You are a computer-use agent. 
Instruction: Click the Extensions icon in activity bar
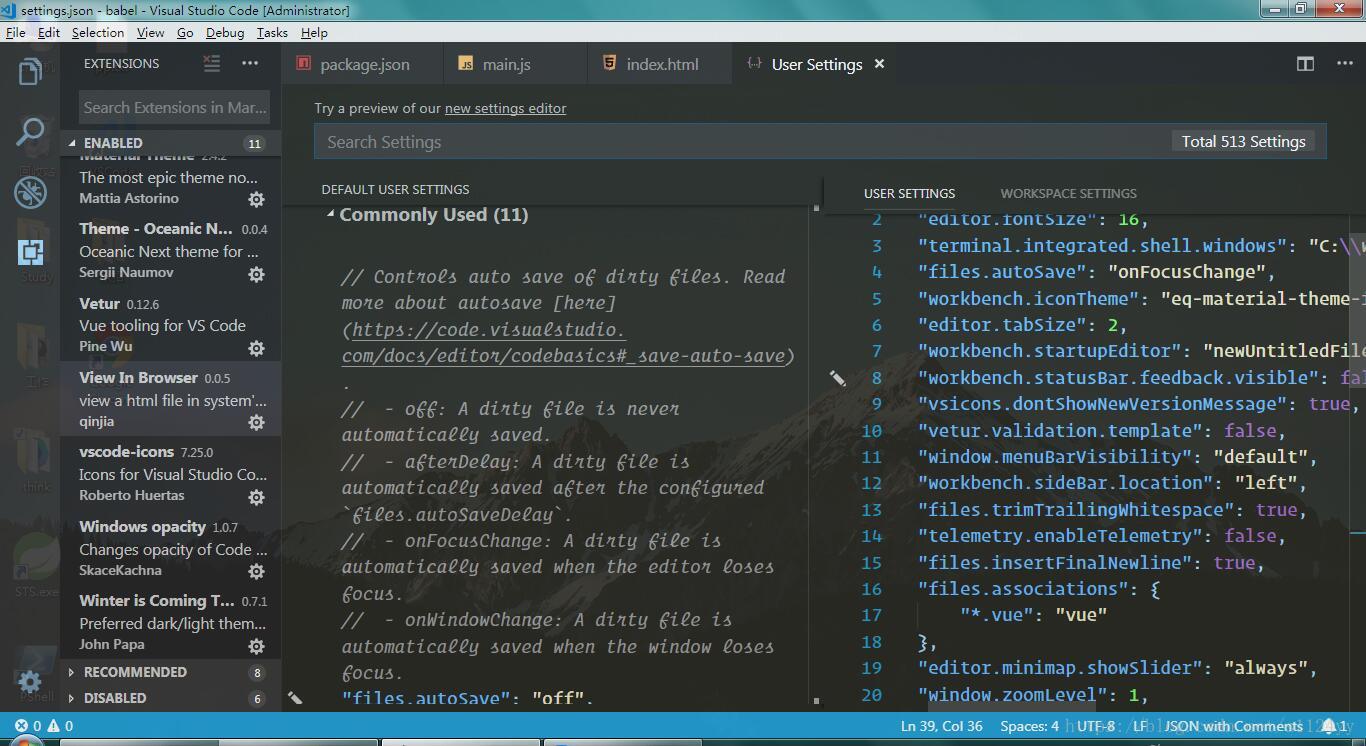click(x=30, y=252)
